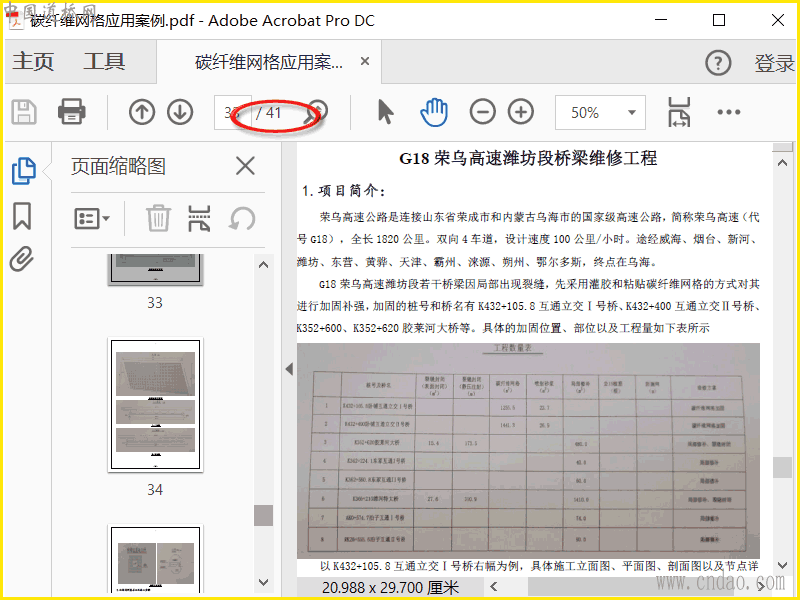The image size is (800, 600).
Task: Click the 登录 sign-in link
Action: point(774,63)
